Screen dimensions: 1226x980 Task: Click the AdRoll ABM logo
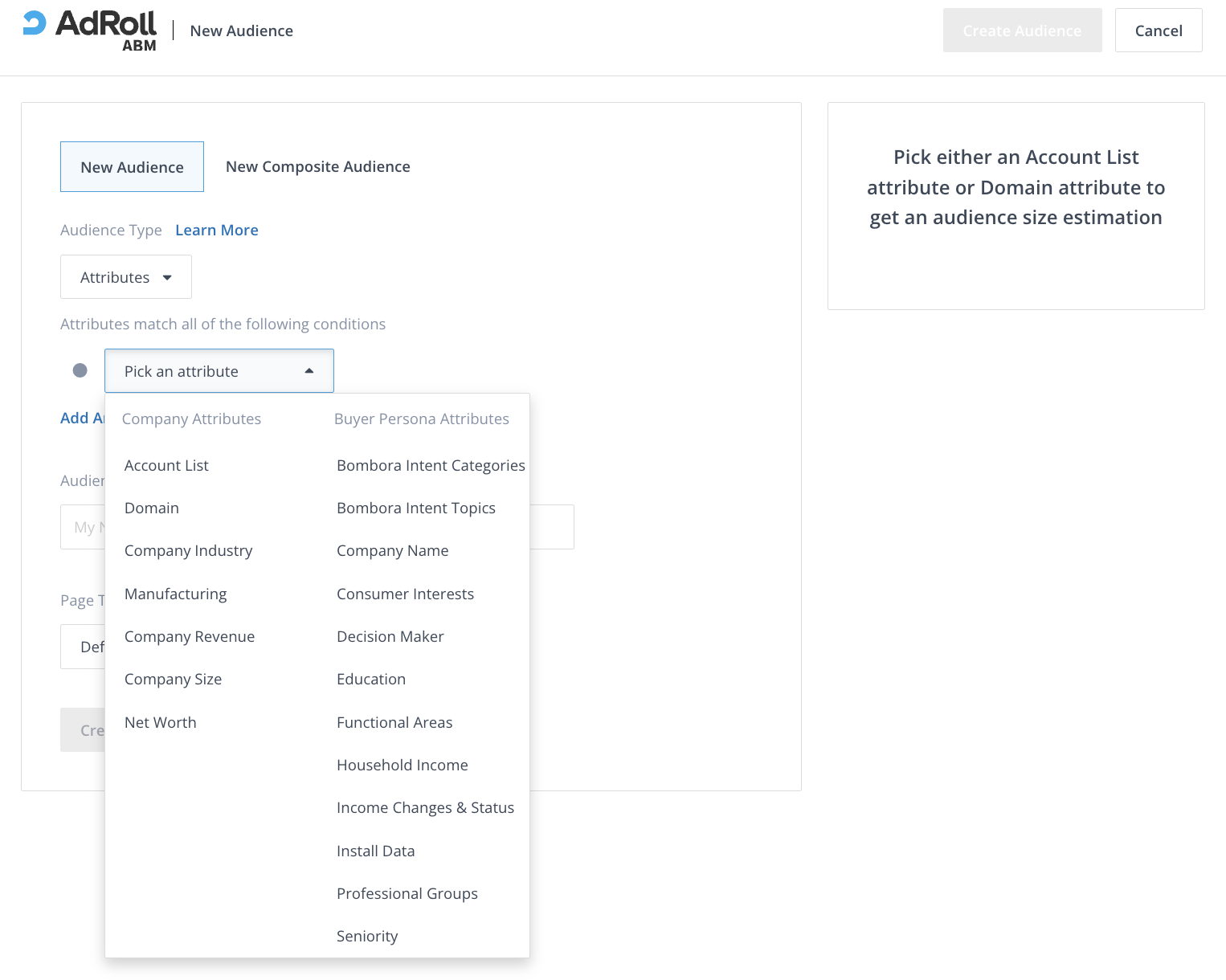[90, 31]
